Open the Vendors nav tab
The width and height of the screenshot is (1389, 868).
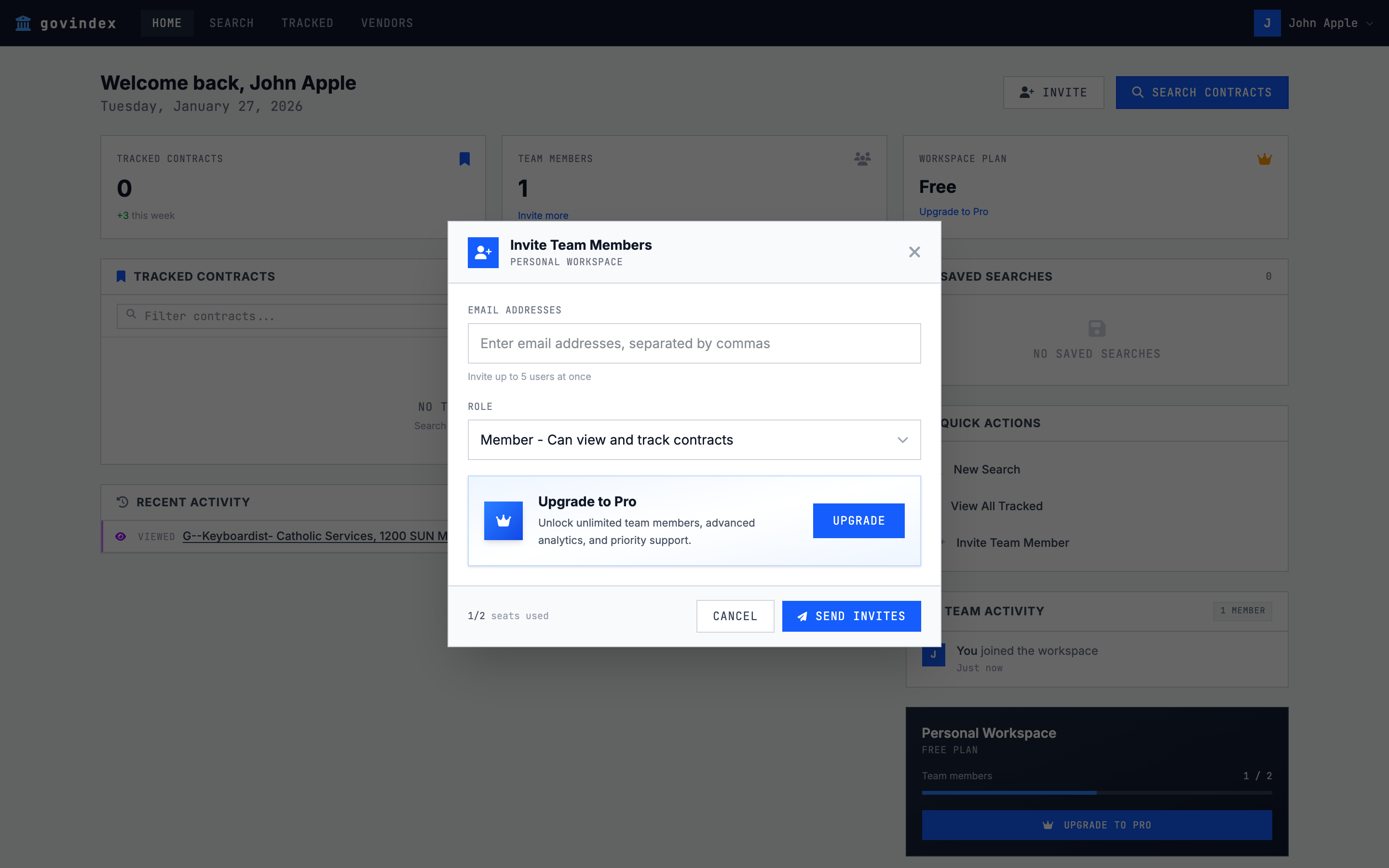tap(387, 23)
